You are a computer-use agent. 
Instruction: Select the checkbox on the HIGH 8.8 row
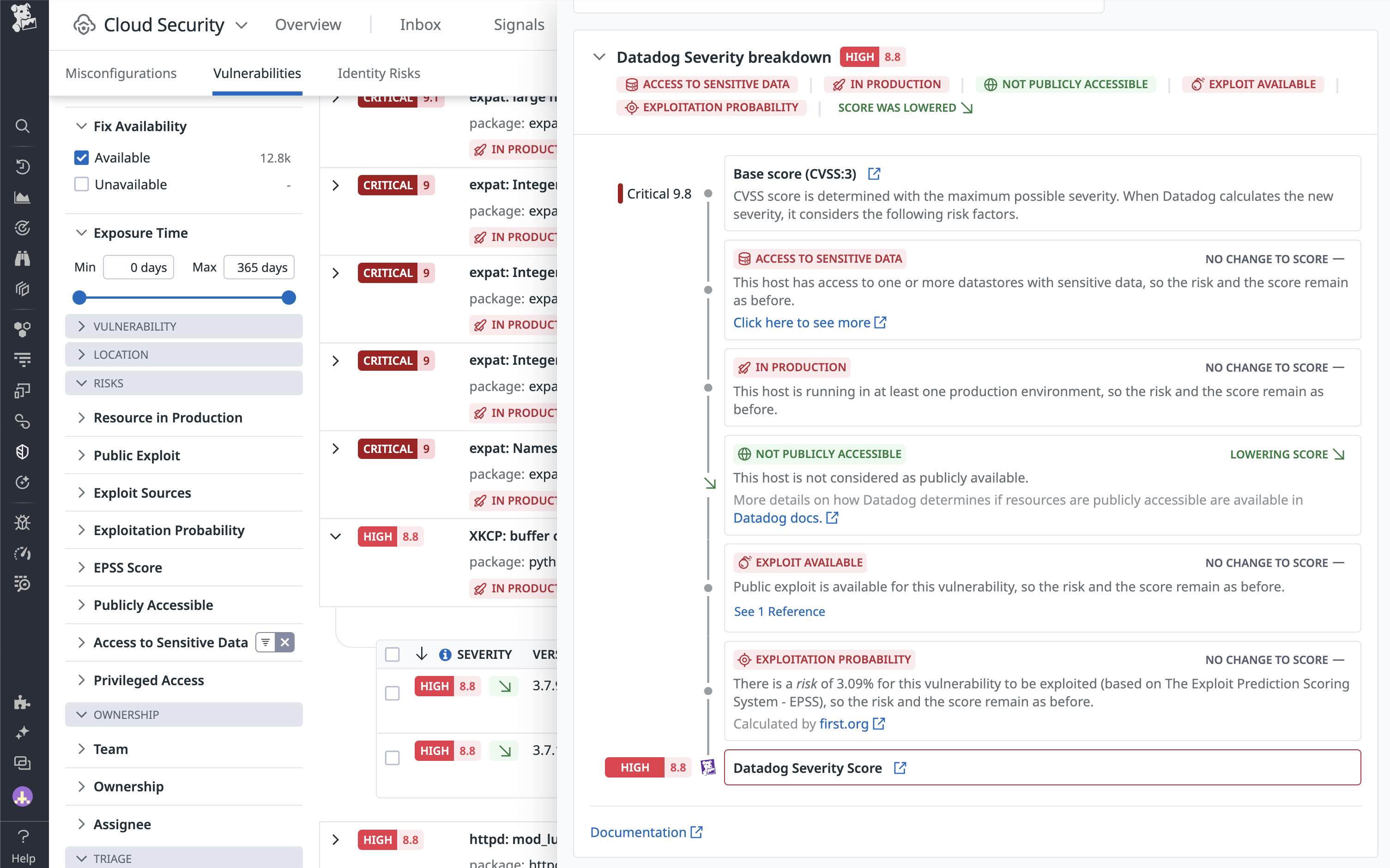point(393,693)
